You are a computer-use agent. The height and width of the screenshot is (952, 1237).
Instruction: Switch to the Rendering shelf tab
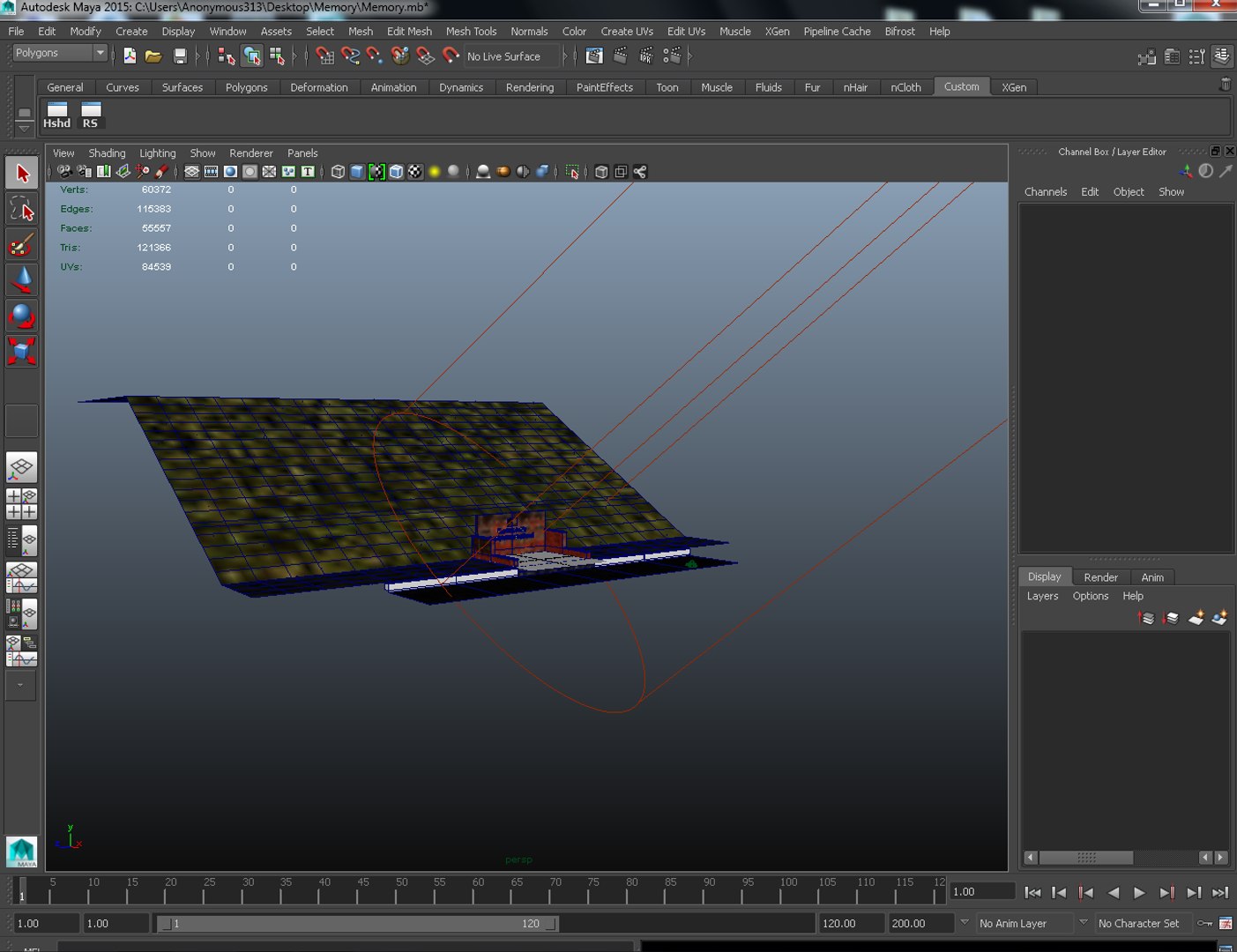tap(529, 87)
